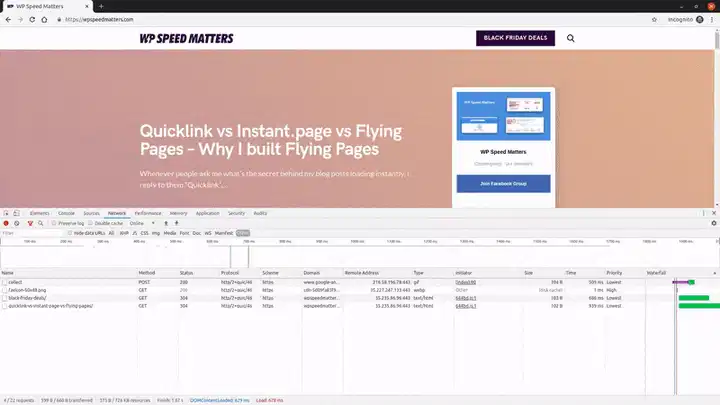Filter requests by JS type

point(135,233)
